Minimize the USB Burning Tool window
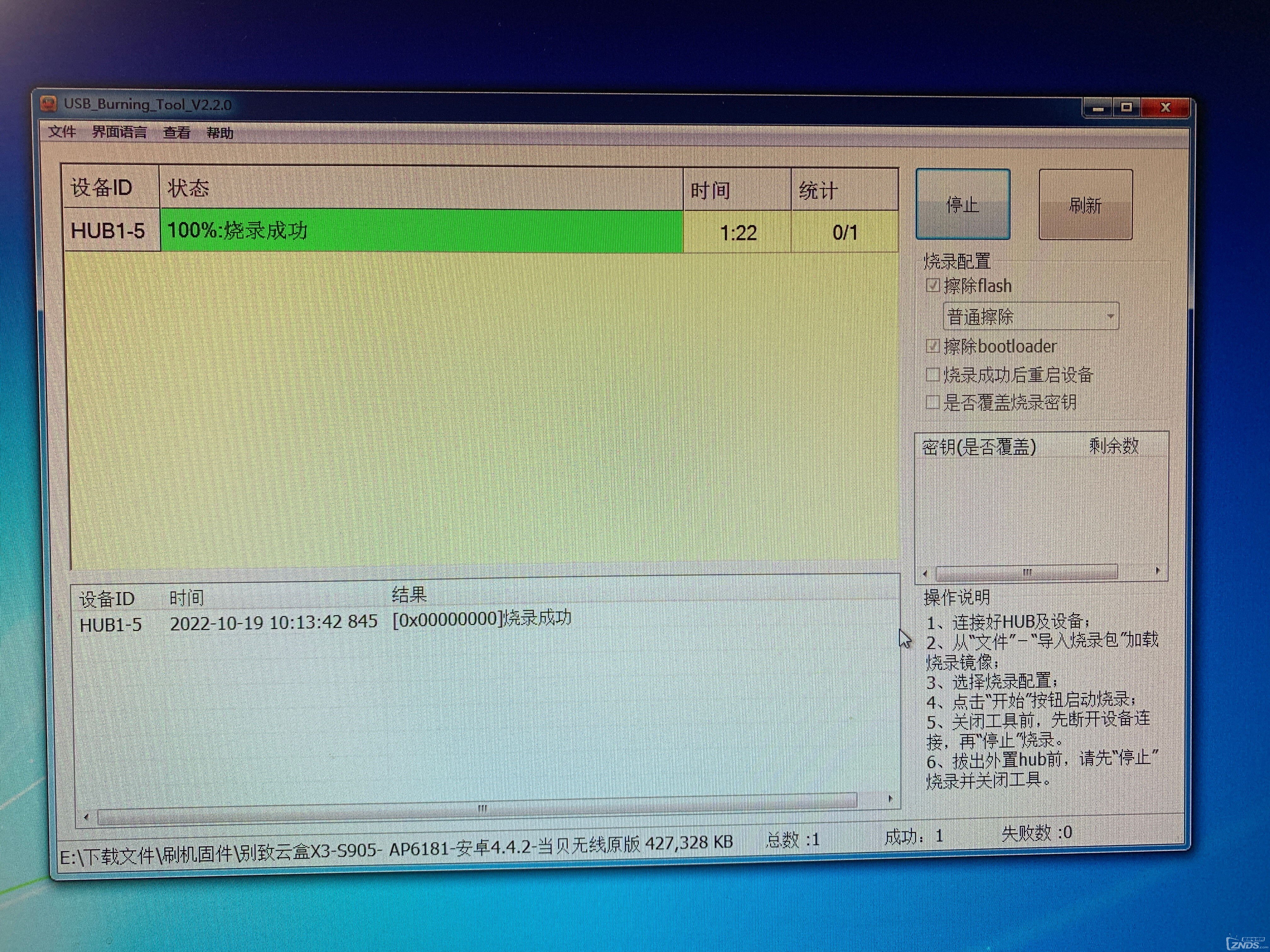This screenshot has height=952, width=1270. click(1098, 107)
